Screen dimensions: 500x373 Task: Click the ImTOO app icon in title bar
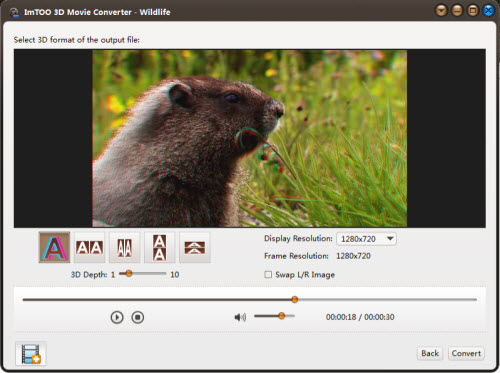click(14, 12)
